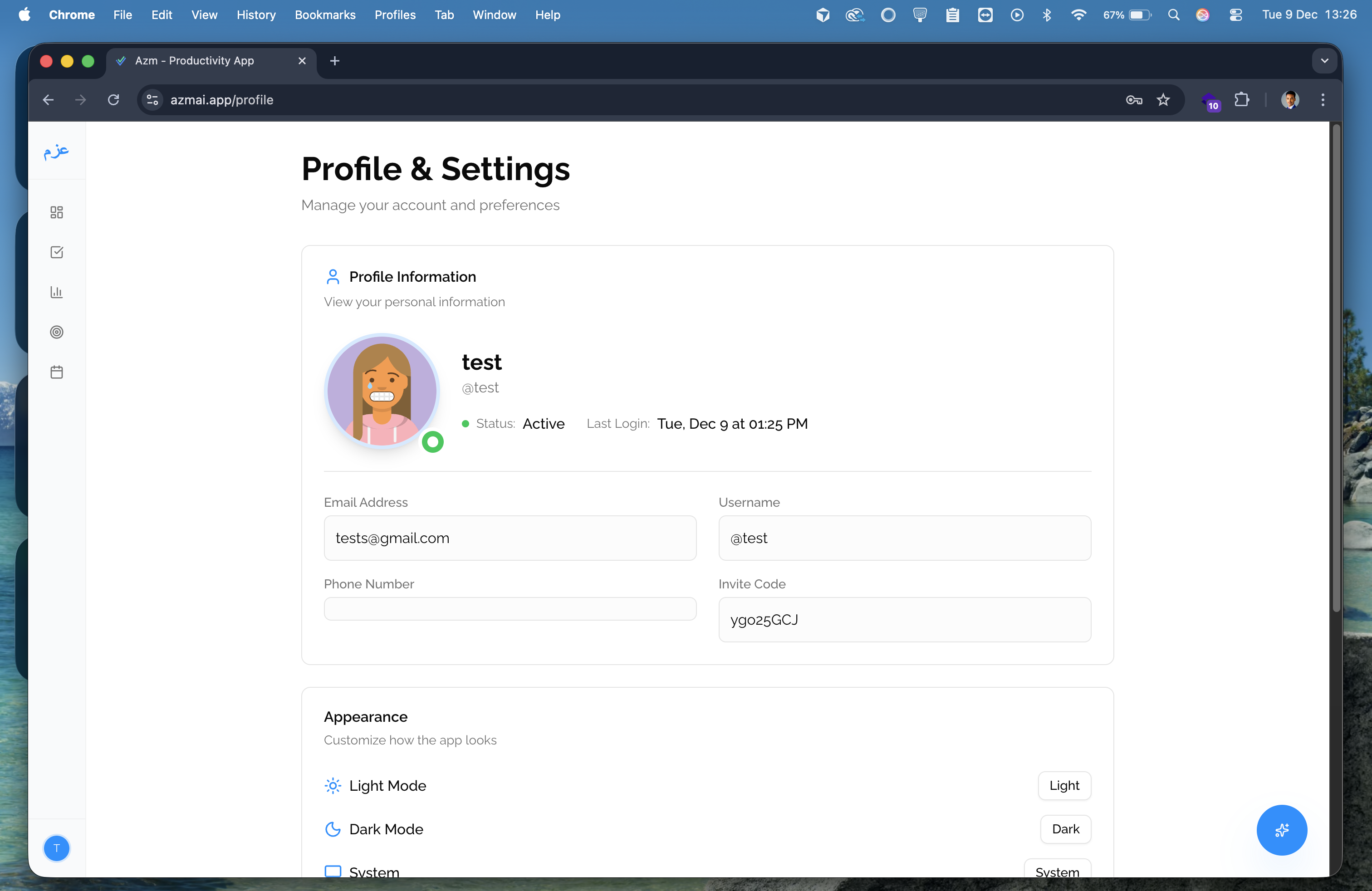Select the Dark appearance option
This screenshot has height=891, width=1372.
pyautogui.click(x=1065, y=829)
